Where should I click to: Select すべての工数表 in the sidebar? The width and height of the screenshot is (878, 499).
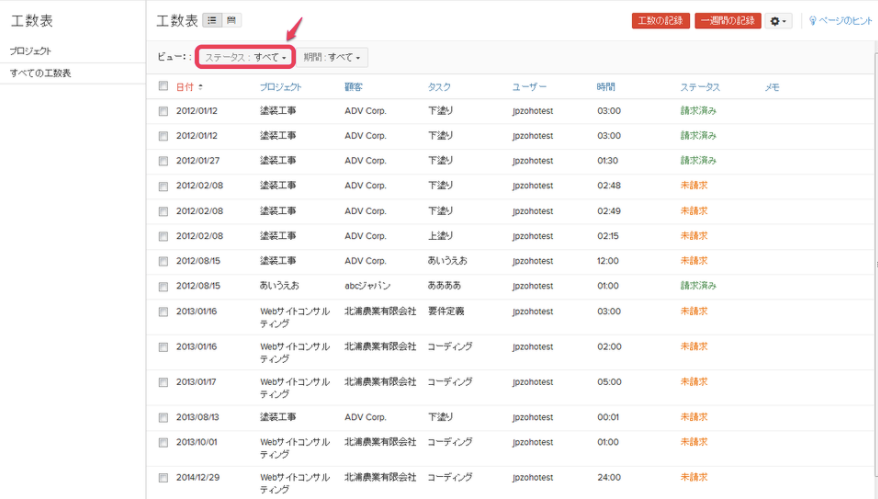[40, 73]
